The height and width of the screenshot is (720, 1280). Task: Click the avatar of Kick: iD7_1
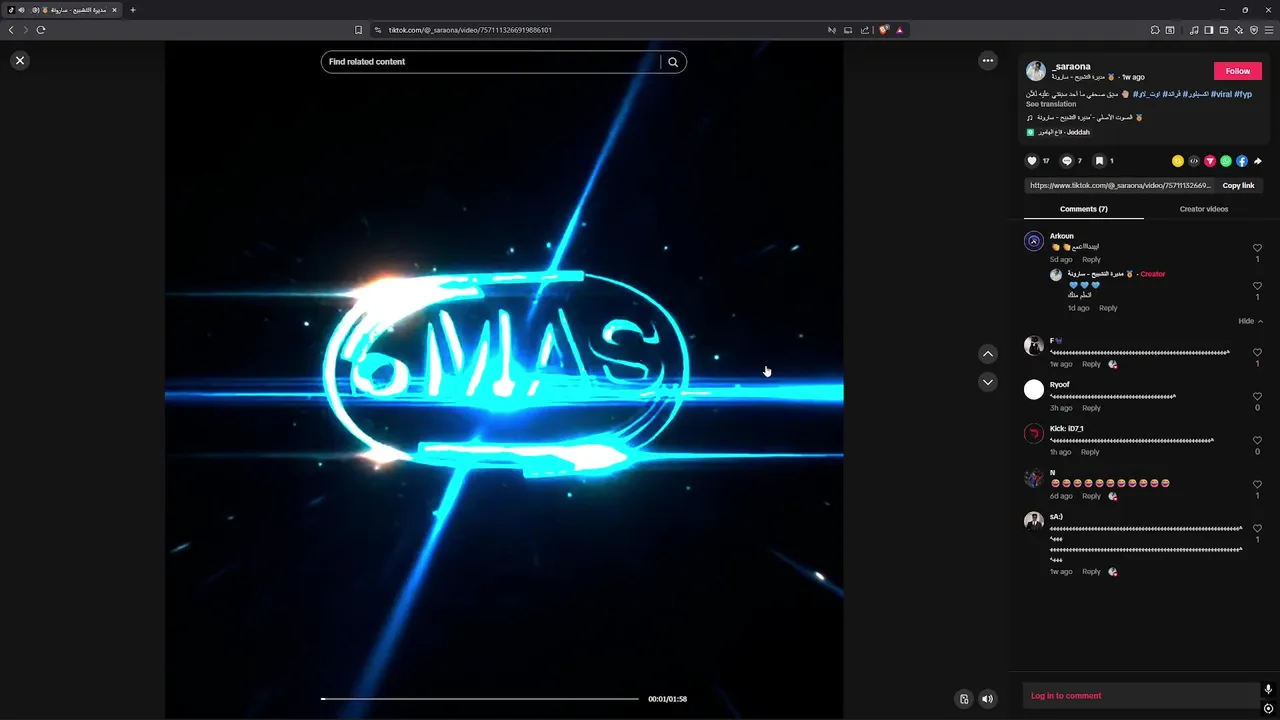[1034, 433]
